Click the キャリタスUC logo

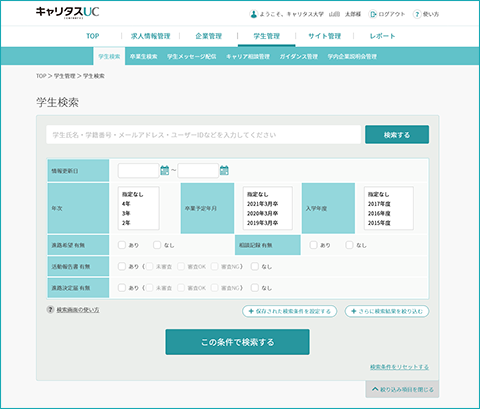[68, 13]
